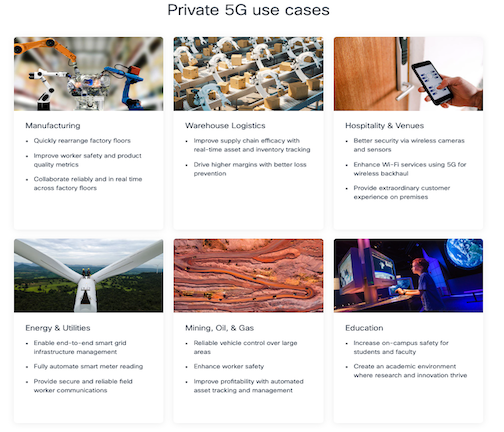Select 'Enhance worker safety' bullet
Image resolution: width=504 pixels, height=432 pixels.
point(229,366)
